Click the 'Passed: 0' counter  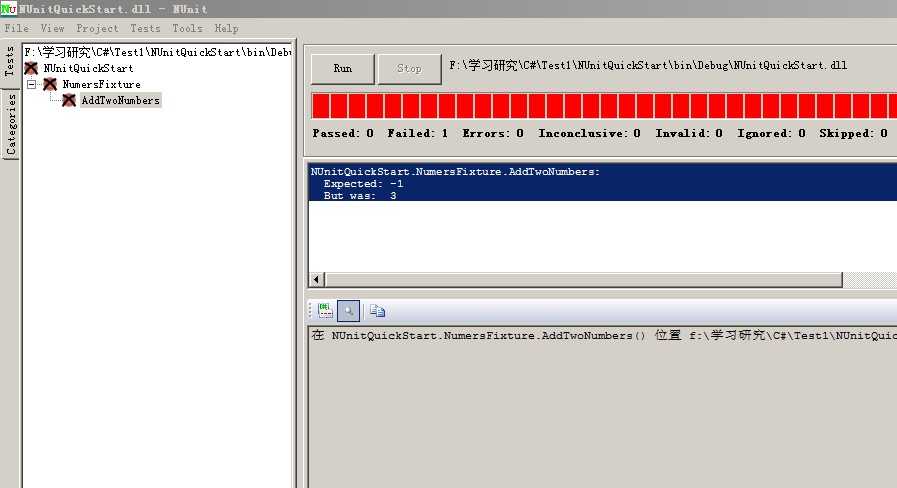pyautogui.click(x=343, y=133)
